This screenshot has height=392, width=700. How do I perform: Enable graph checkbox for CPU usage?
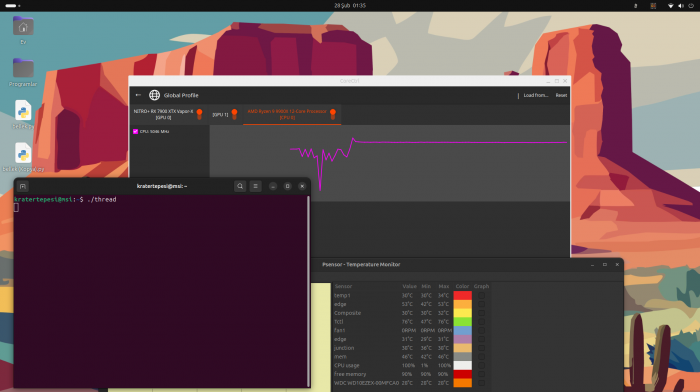481,365
